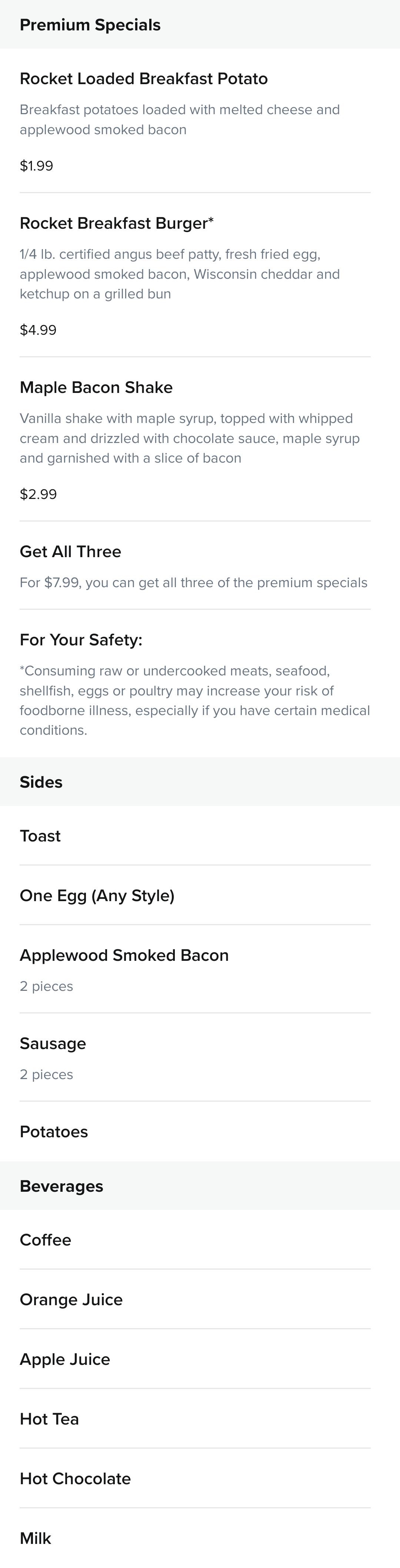The width and height of the screenshot is (400, 1568).
Task: Select Rocket Breakfast Burger menu item
Action: coord(195,275)
